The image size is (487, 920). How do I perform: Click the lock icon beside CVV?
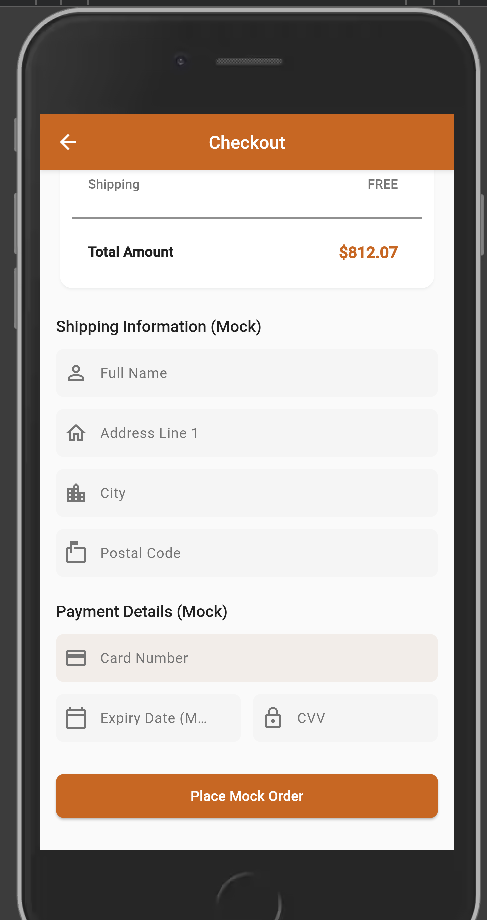(273, 718)
